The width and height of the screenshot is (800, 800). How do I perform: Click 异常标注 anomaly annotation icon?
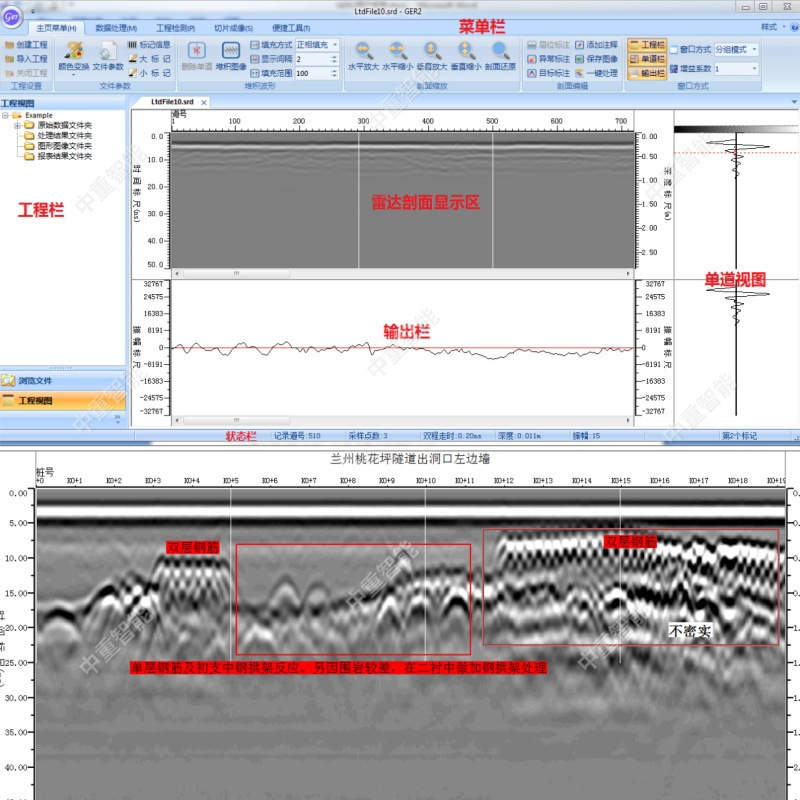click(532, 59)
